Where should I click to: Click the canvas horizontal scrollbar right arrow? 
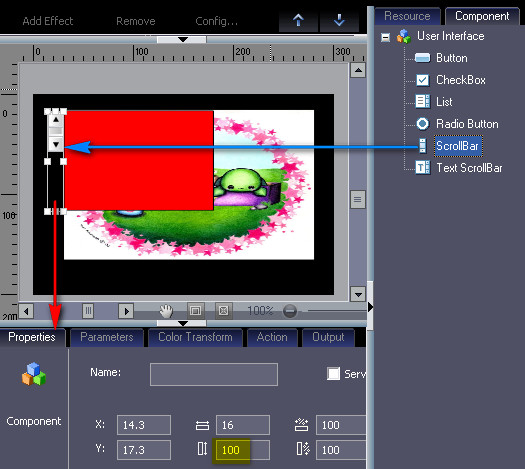coord(126,311)
